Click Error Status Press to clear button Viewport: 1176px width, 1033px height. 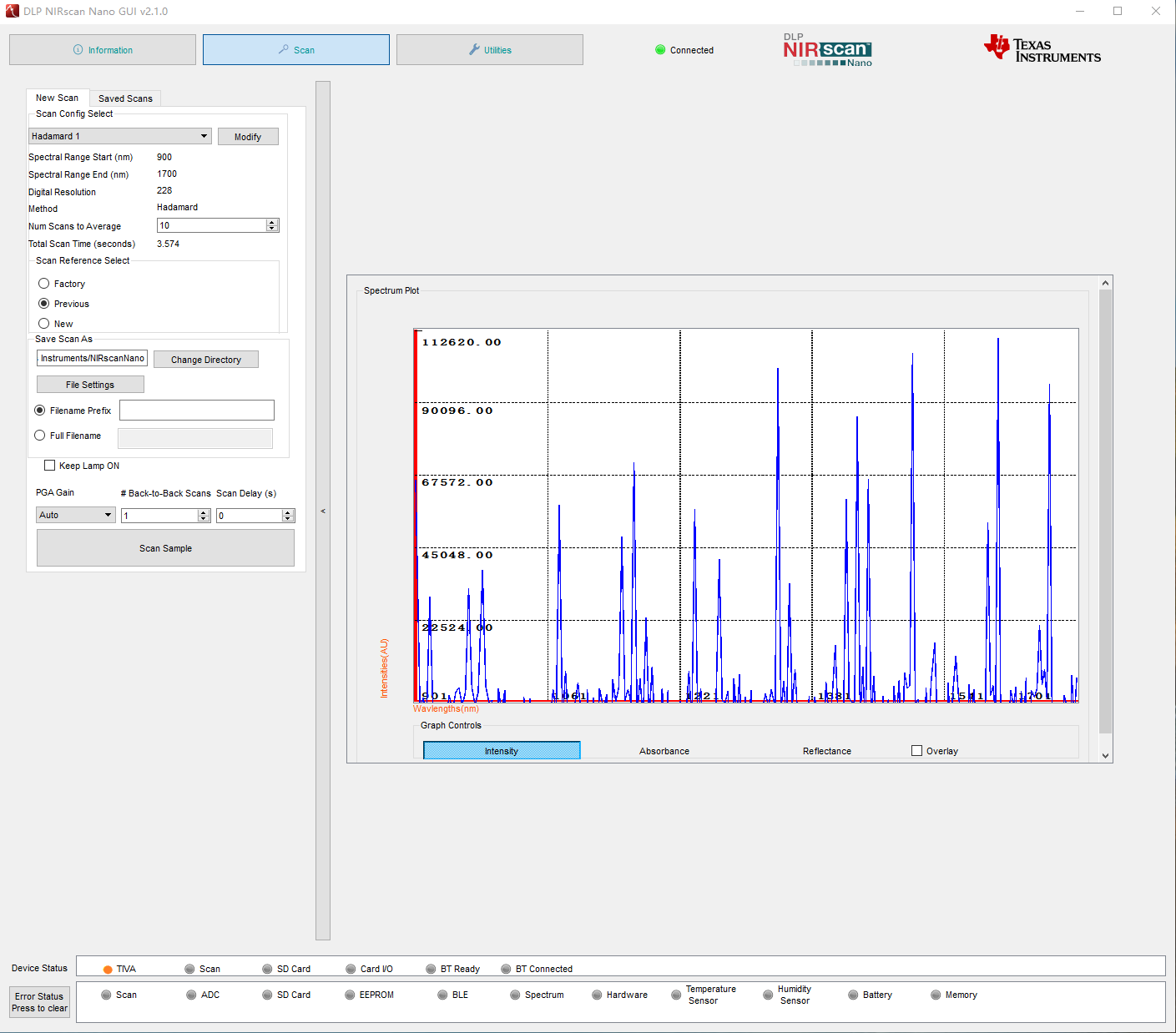(x=40, y=1002)
